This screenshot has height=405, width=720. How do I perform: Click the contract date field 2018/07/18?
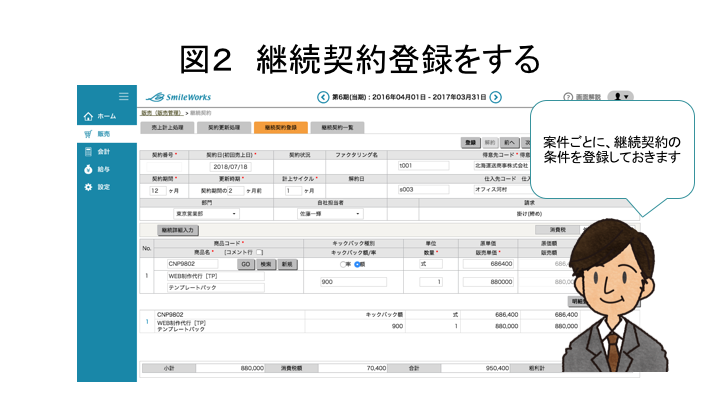point(231,167)
